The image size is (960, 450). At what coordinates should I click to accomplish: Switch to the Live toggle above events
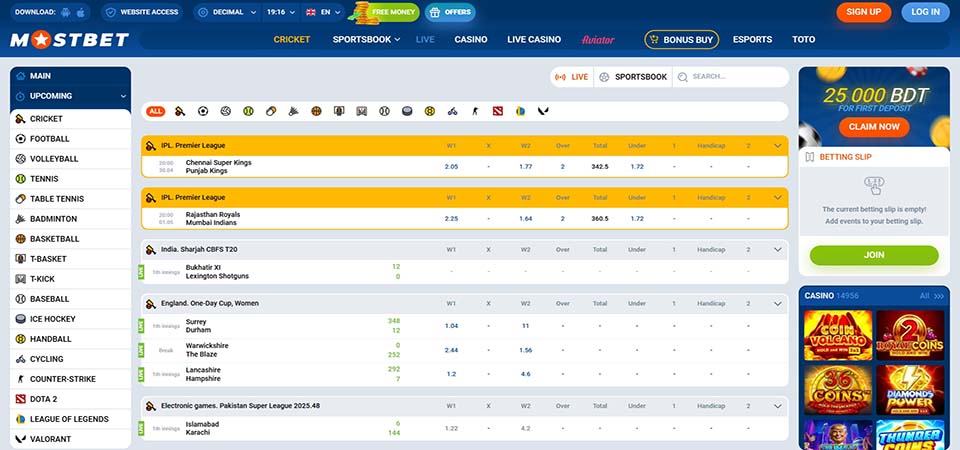(571, 77)
